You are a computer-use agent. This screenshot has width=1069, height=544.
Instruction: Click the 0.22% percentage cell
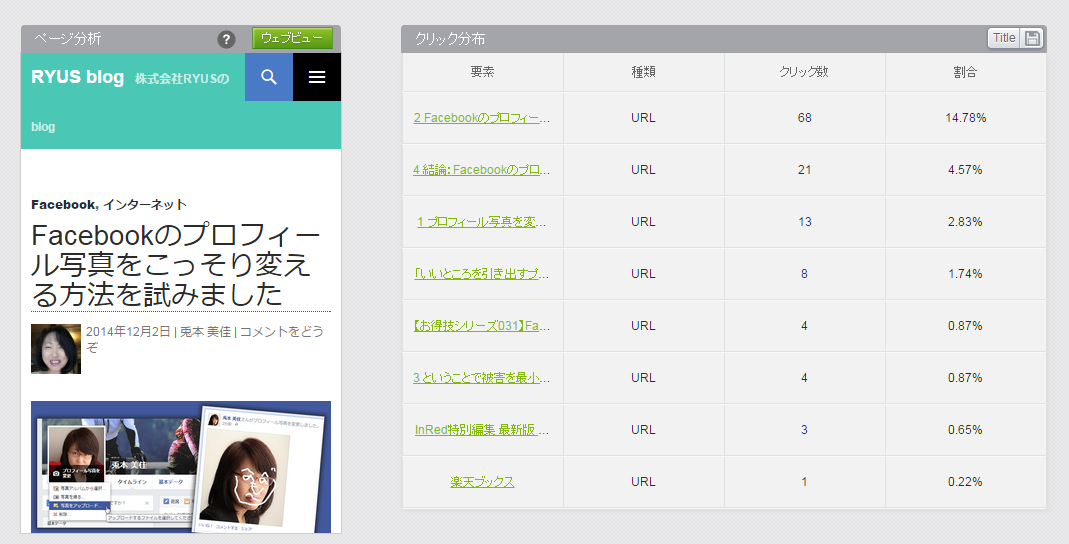click(x=965, y=481)
